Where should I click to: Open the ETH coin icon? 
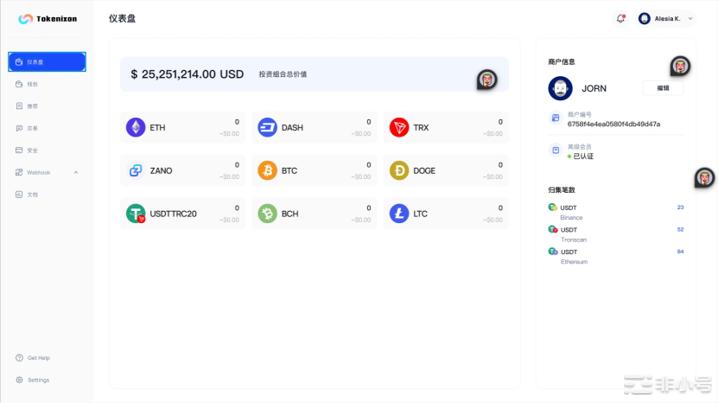(136, 127)
